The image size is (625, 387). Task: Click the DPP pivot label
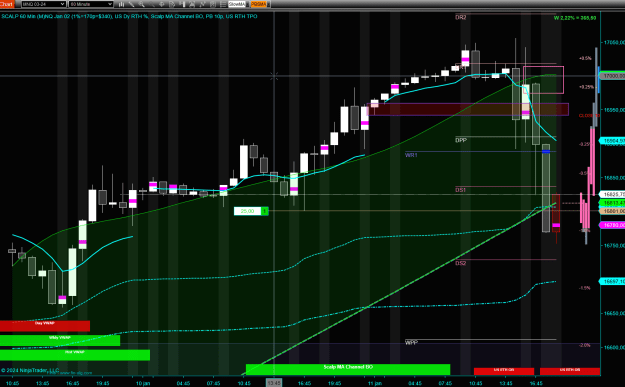[x=461, y=140]
